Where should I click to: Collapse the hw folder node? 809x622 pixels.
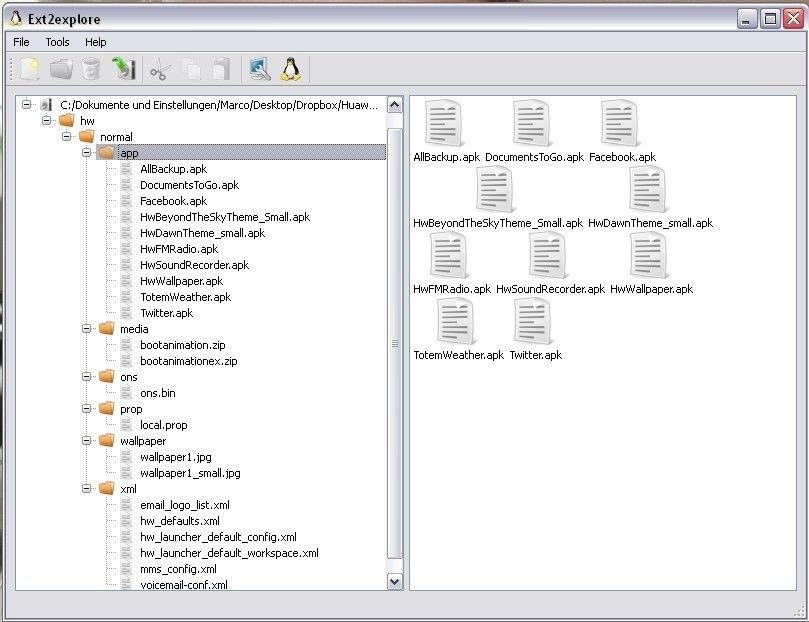coord(46,121)
